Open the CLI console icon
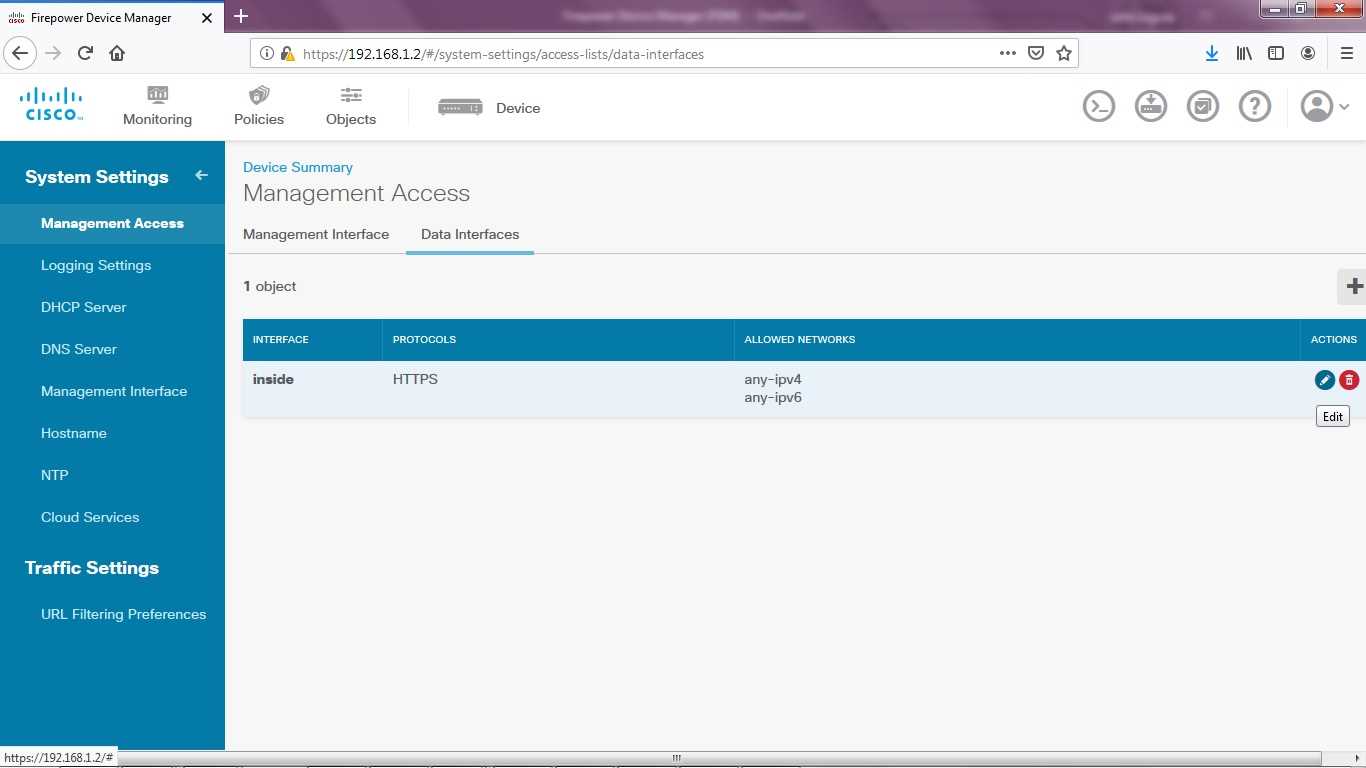 click(x=1099, y=106)
